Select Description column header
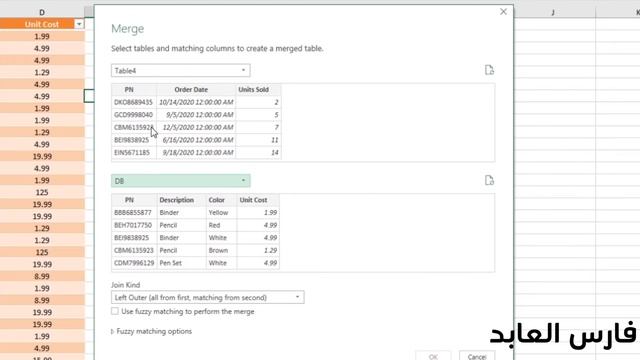Image resolution: width=640 pixels, height=360 pixels. [x=181, y=200]
